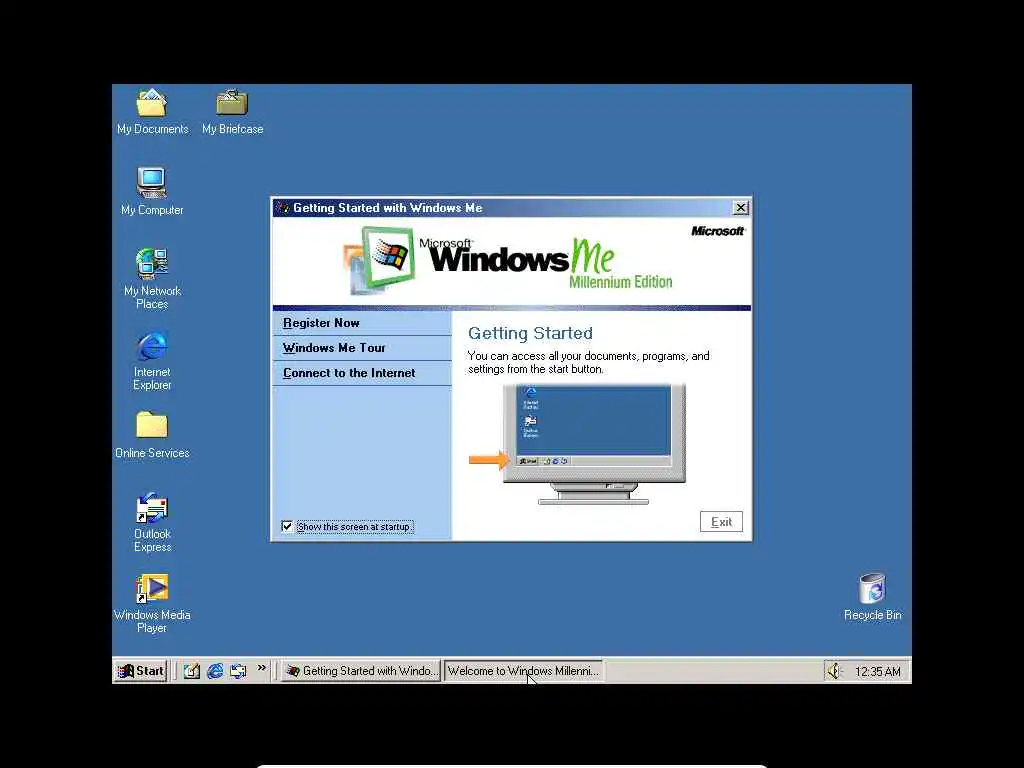Expand the quick launch overflow chevron

coord(262,667)
